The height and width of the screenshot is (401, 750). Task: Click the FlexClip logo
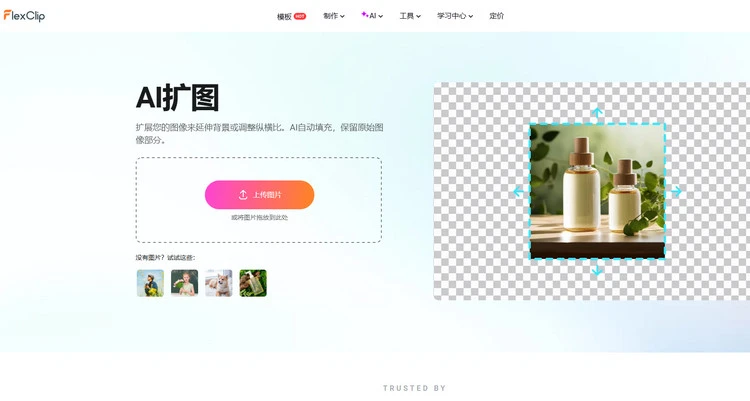(x=24, y=16)
